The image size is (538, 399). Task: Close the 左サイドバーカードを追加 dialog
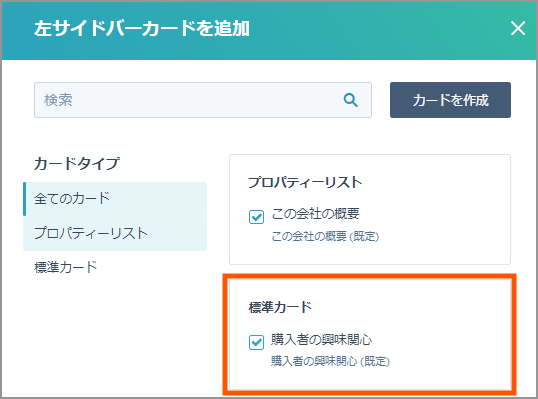(x=518, y=28)
